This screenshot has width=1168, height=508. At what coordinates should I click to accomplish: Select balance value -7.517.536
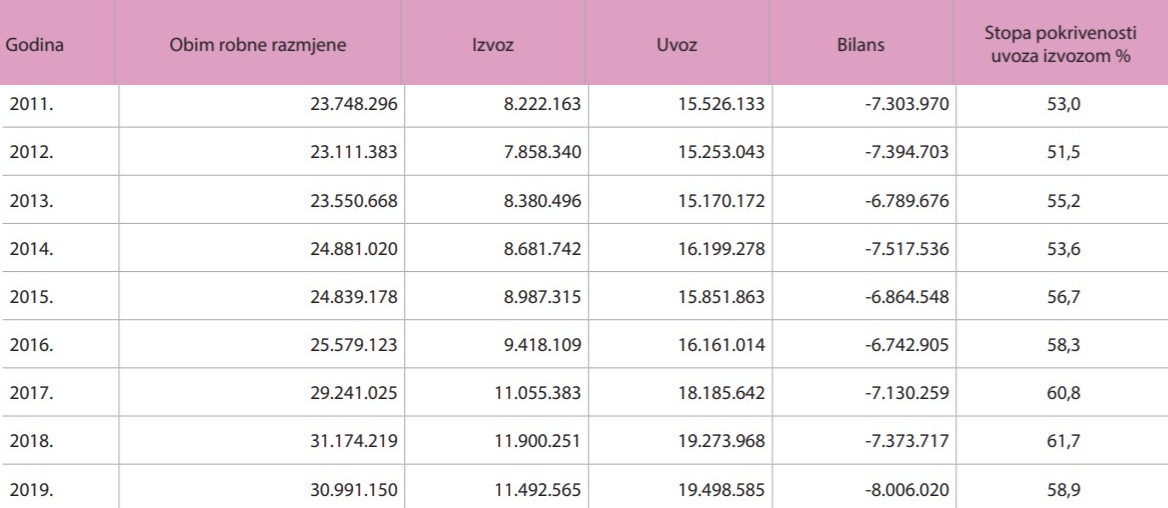[907, 249]
